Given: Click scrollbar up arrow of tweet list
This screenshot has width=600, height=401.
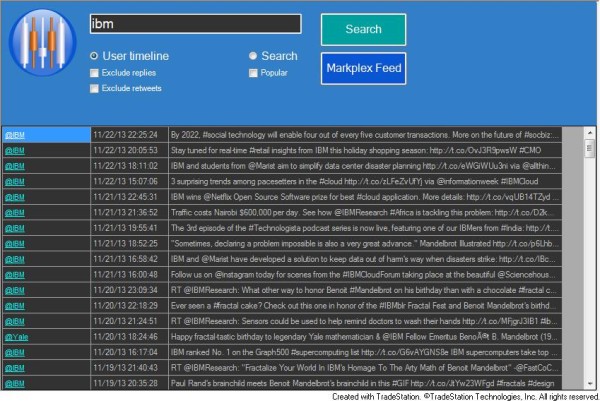Looking at the screenshot, I should pos(590,133).
